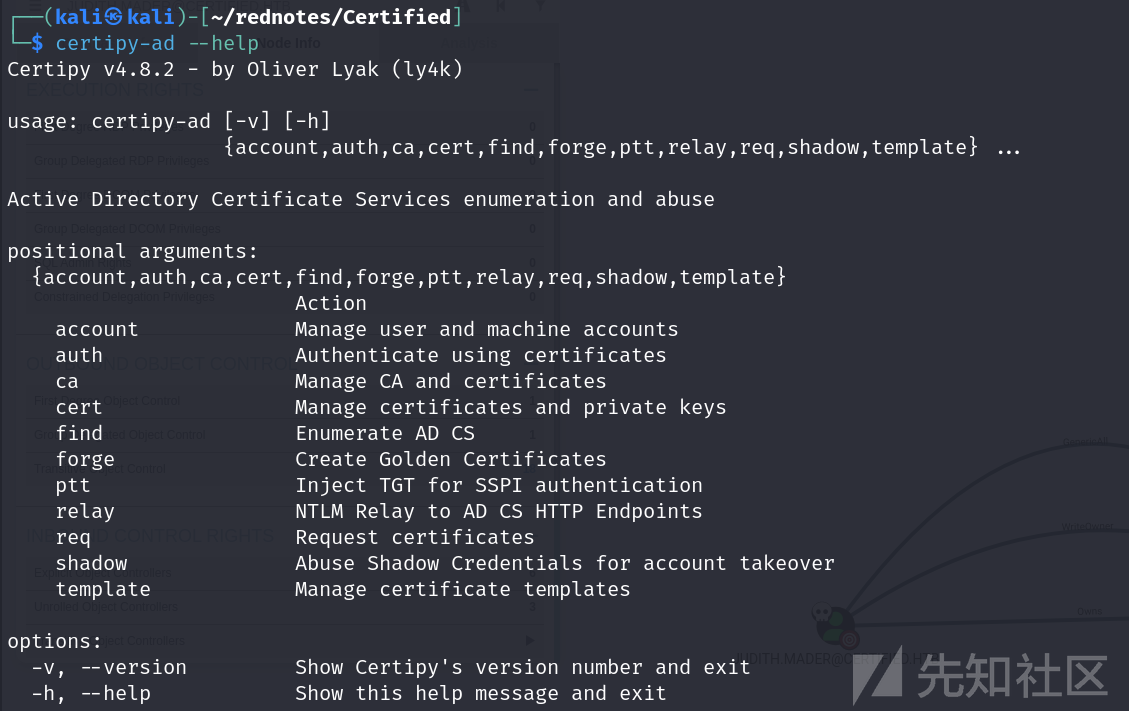Click the typed certipy-ad --help command

click(x=157, y=43)
